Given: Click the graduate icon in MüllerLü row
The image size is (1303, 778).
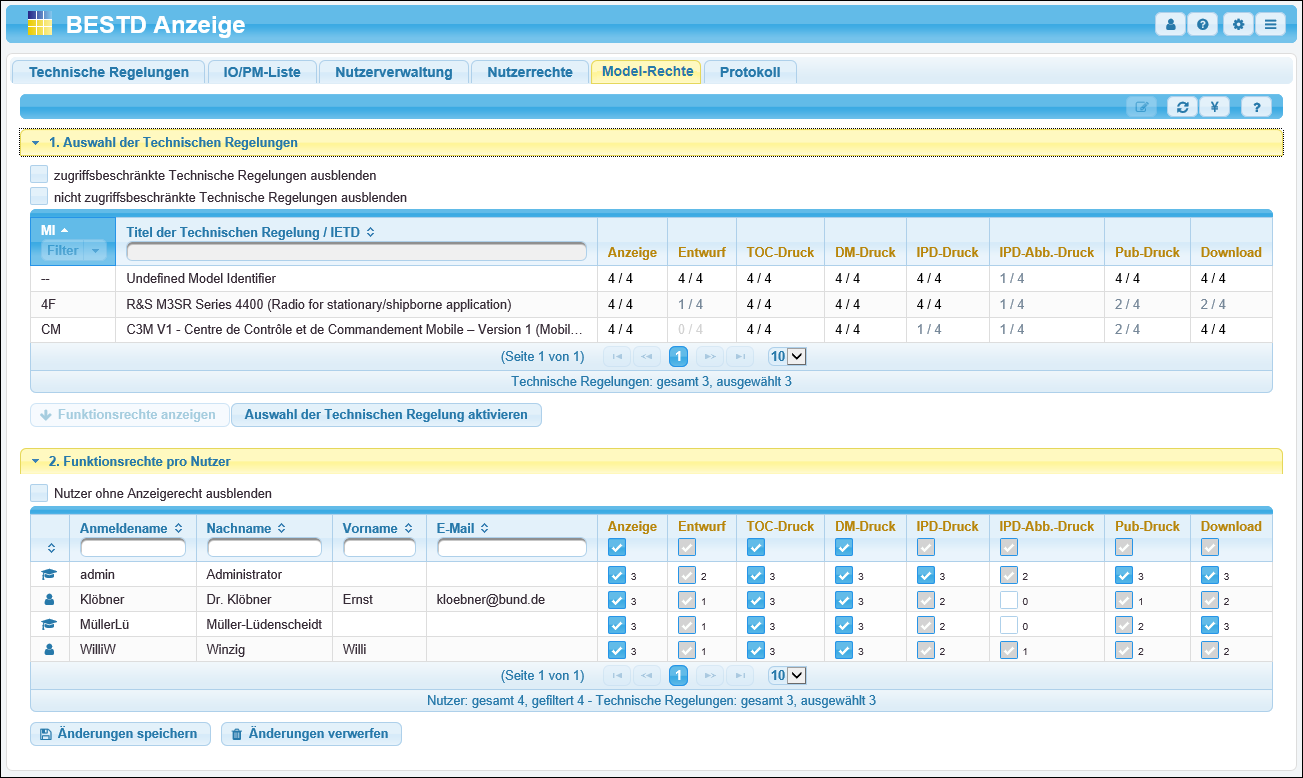Looking at the screenshot, I should (49, 625).
